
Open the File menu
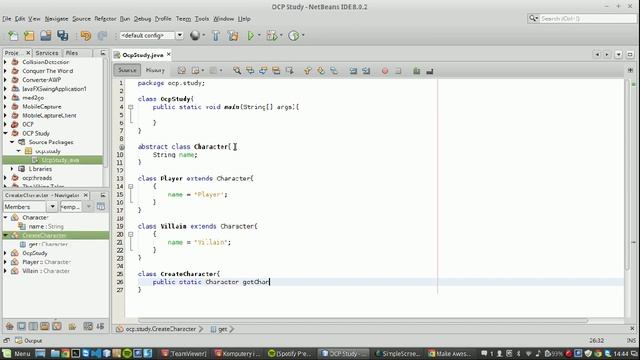(7, 19)
